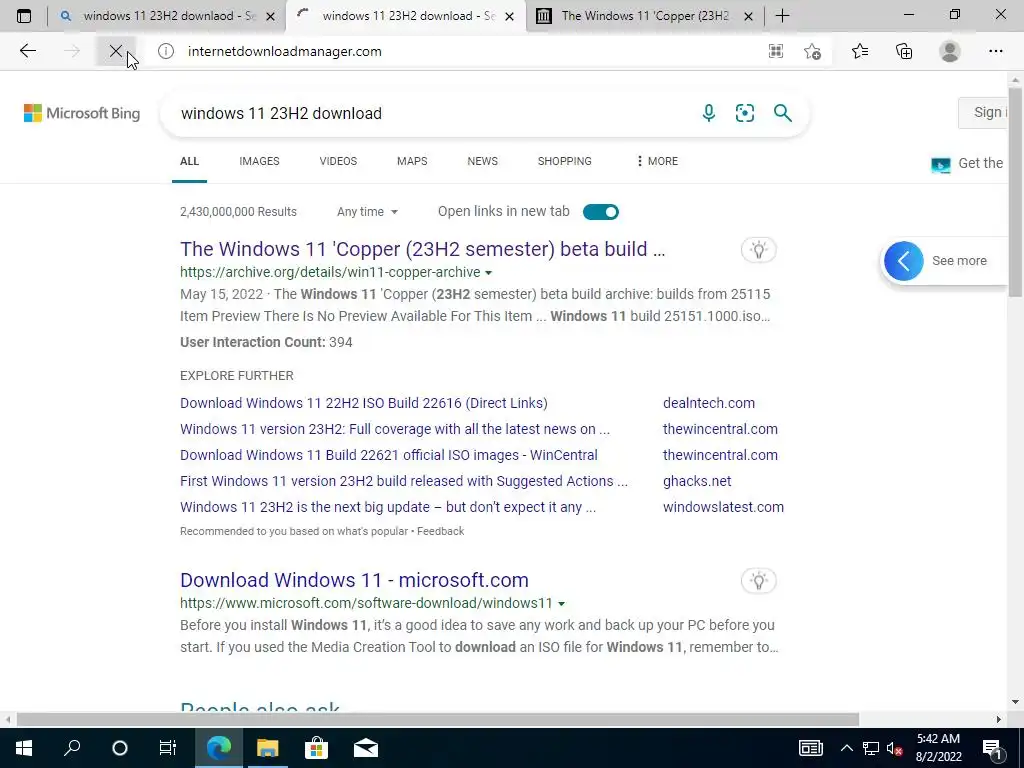Viewport: 1024px width, 768px height.
Task: Expand arrow next to archive.org URL
Action: tap(488, 273)
